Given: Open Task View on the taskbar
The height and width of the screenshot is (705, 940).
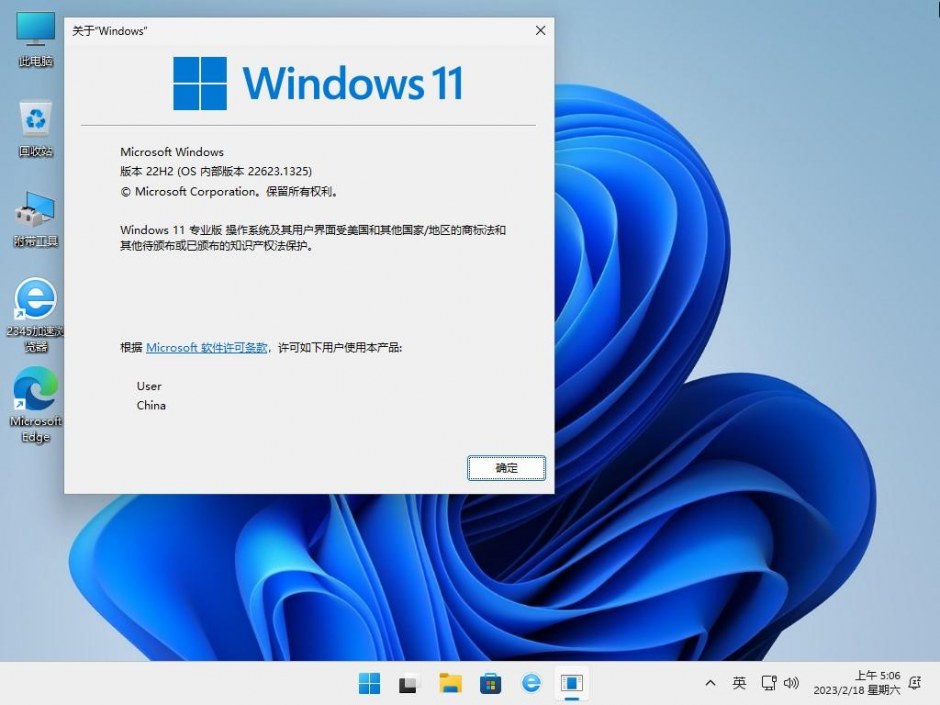Looking at the screenshot, I should pos(409,683).
